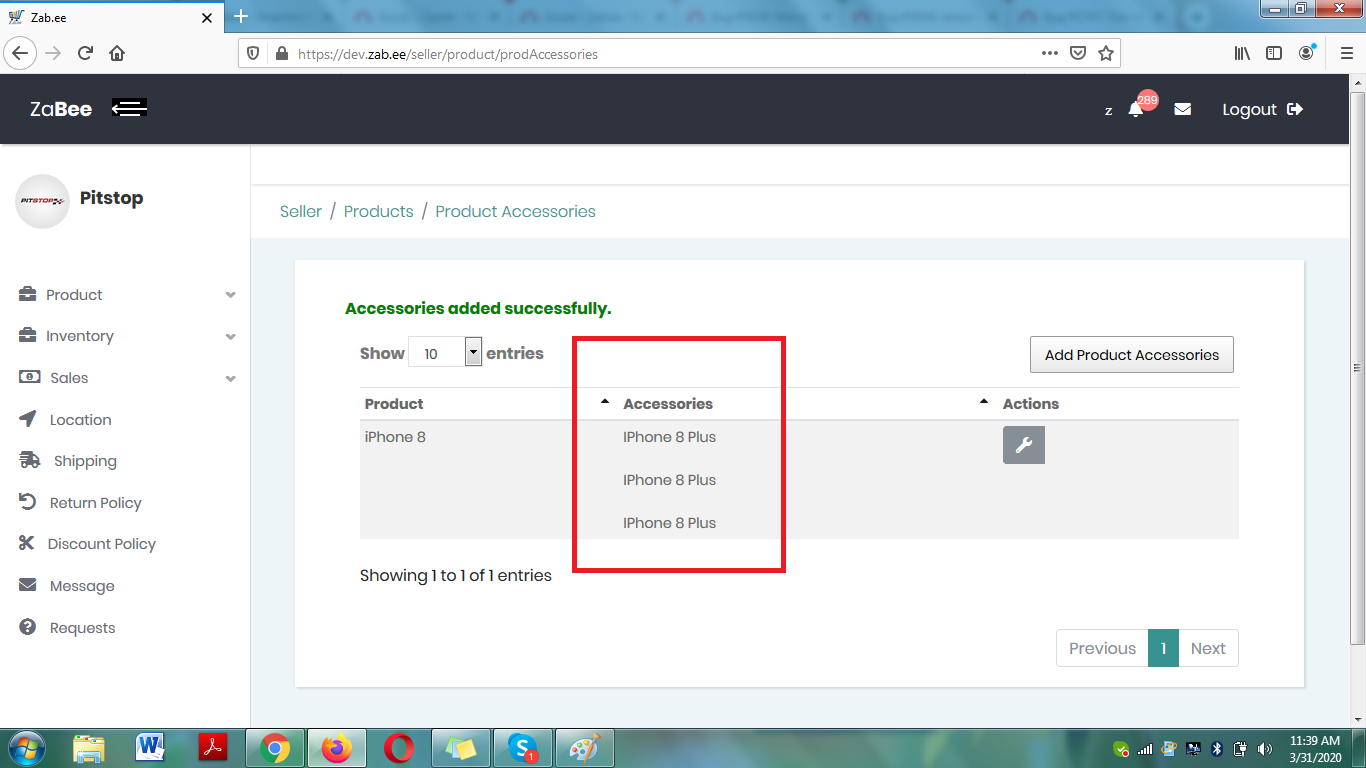Open the Windows Start menu
The image size is (1366, 768).
click(x=26, y=748)
